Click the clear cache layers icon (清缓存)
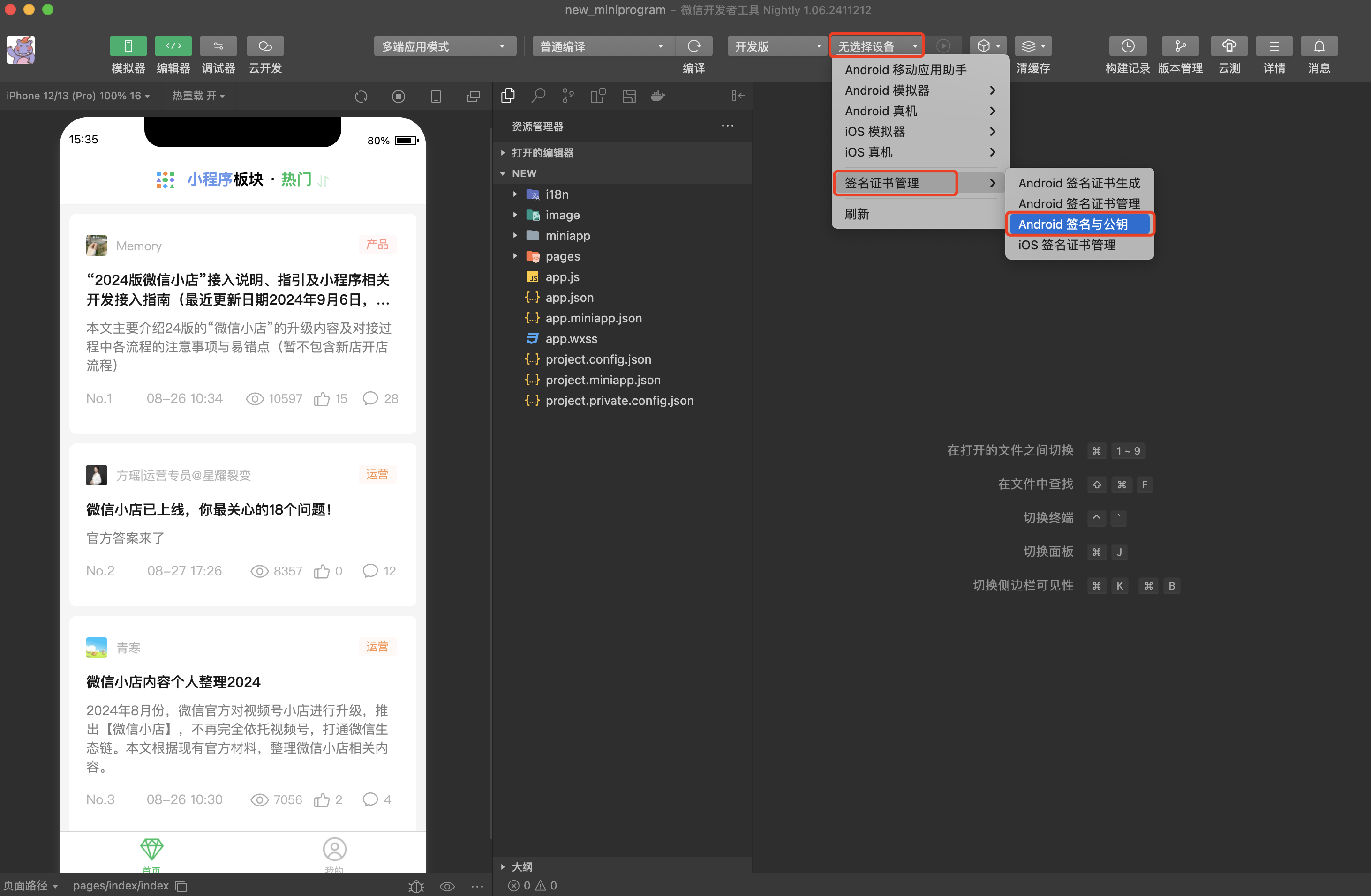Image resolution: width=1371 pixels, height=896 pixels. pos(1033,46)
